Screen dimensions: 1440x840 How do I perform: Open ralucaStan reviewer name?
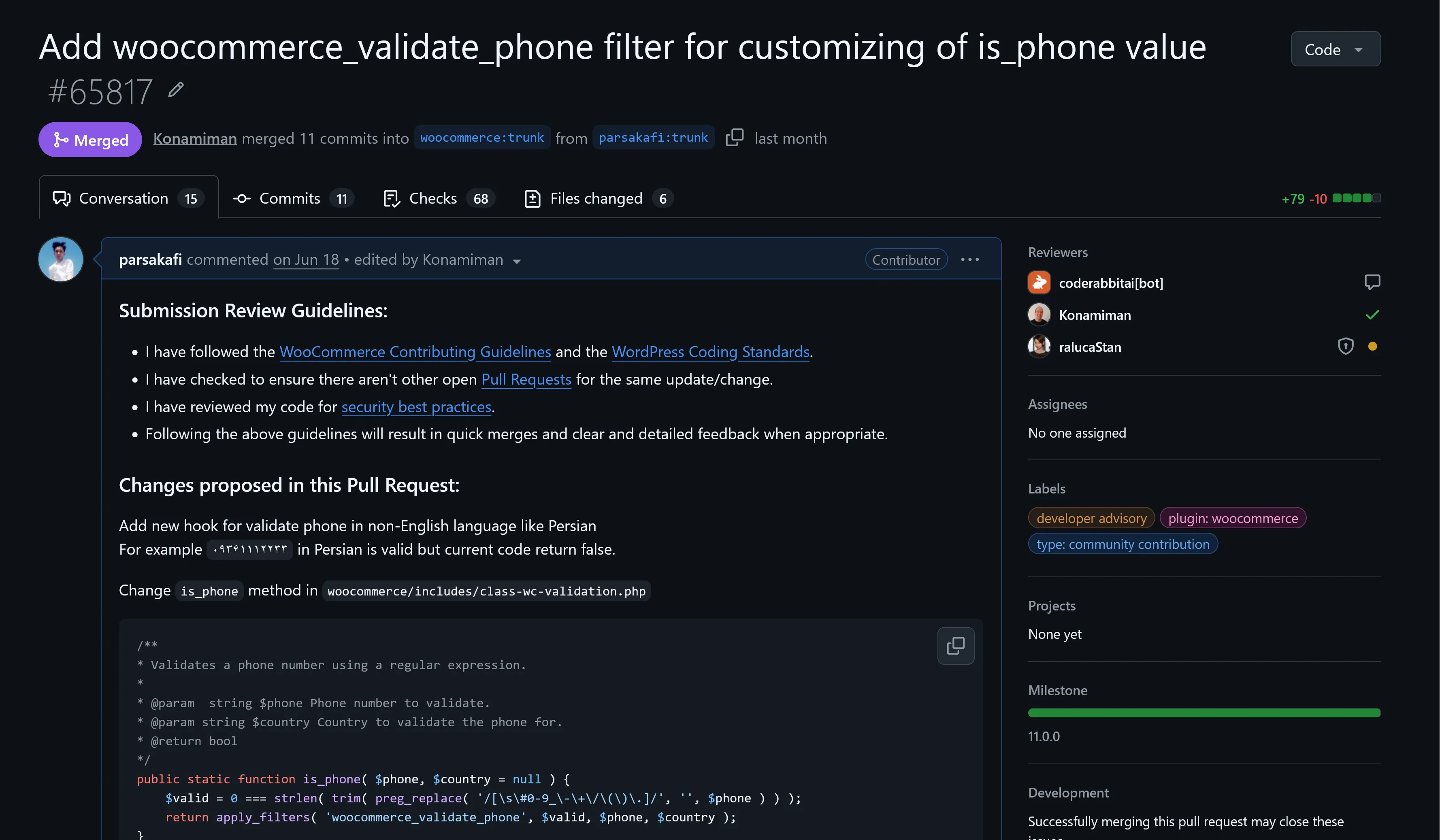point(1090,347)
